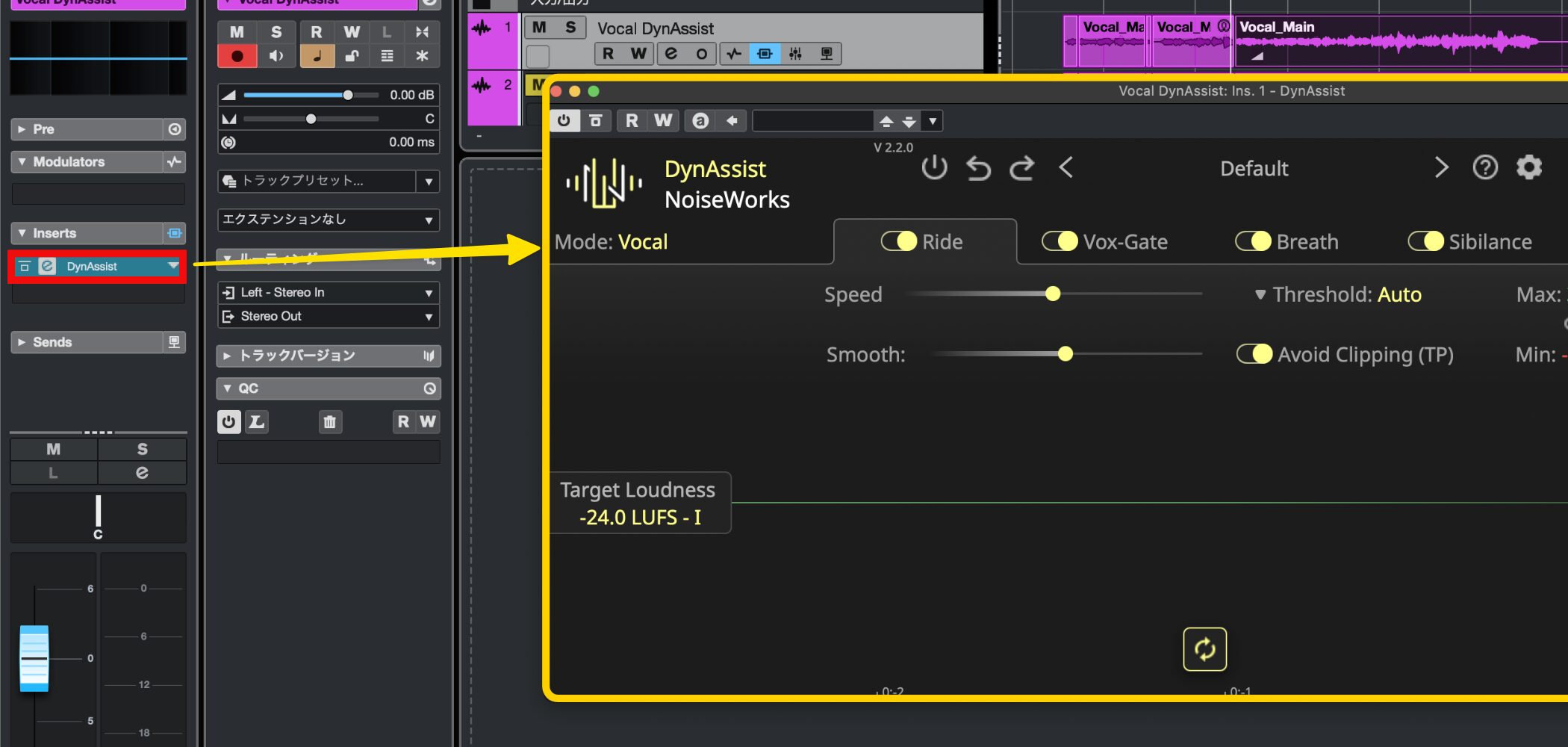This screenshot has height=747, width=1568.
Task: Open Left - Stereo In input routing
Action: click(x=329, y=292)
